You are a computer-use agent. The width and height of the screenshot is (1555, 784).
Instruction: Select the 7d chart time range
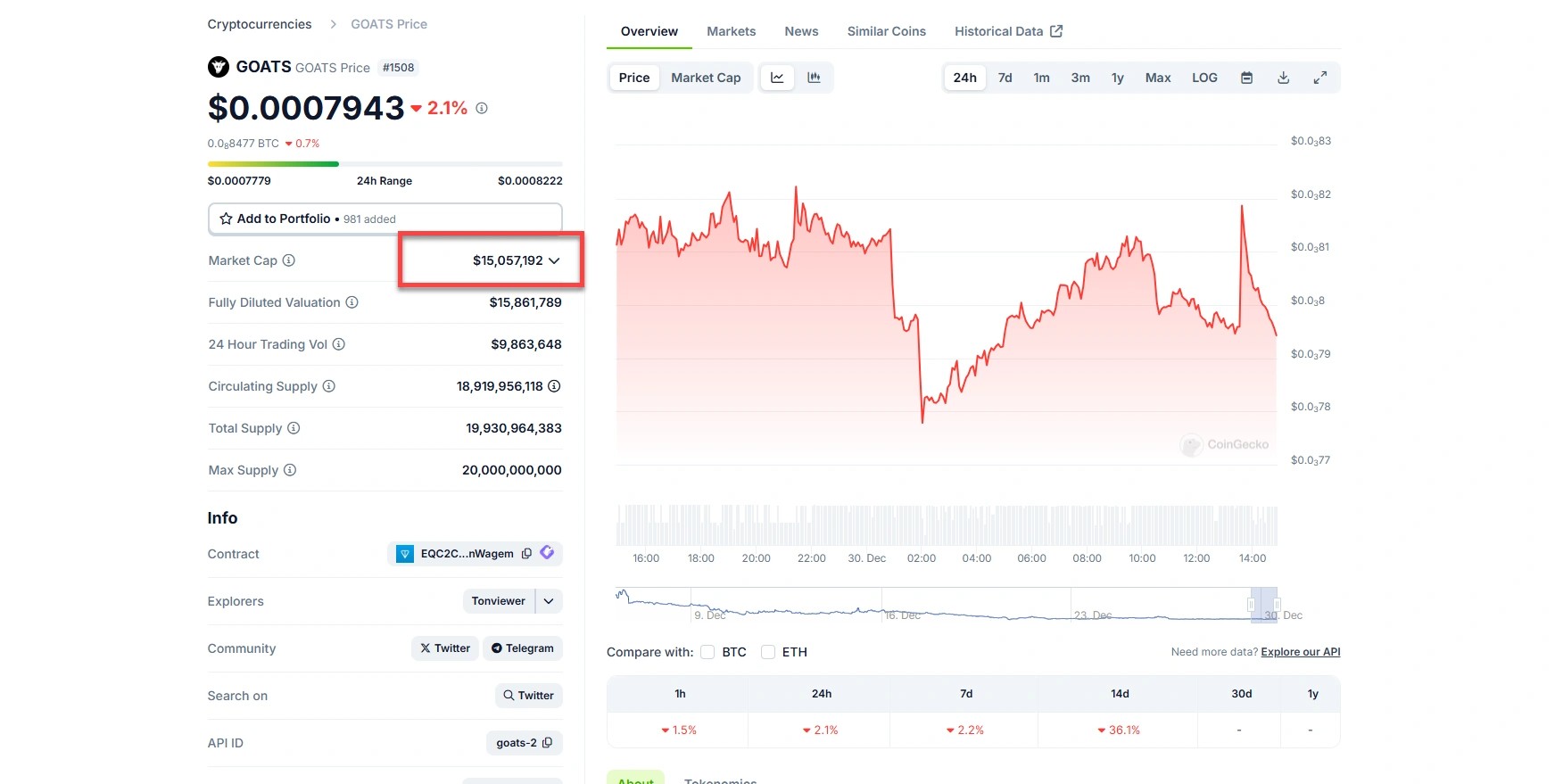click(x=1005, y=78)
